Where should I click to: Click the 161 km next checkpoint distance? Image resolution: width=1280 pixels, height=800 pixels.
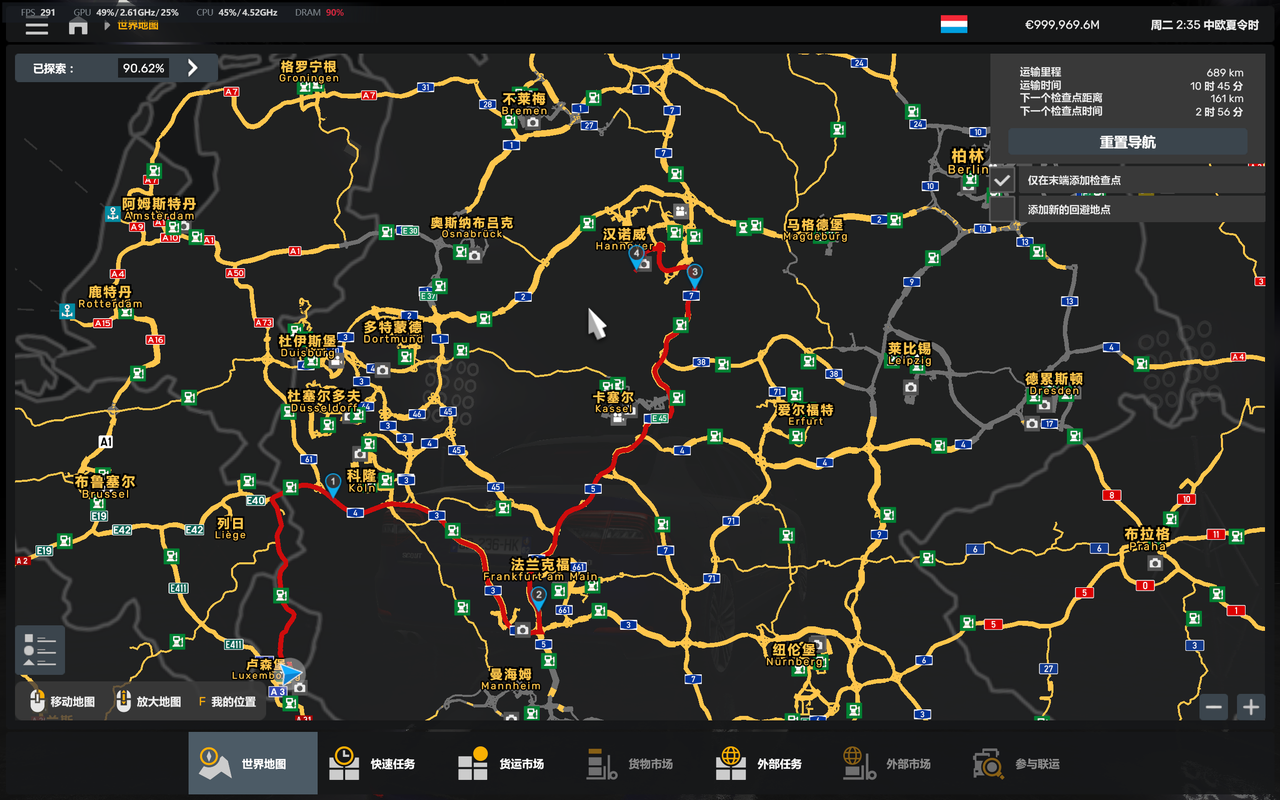[1227, 98]
